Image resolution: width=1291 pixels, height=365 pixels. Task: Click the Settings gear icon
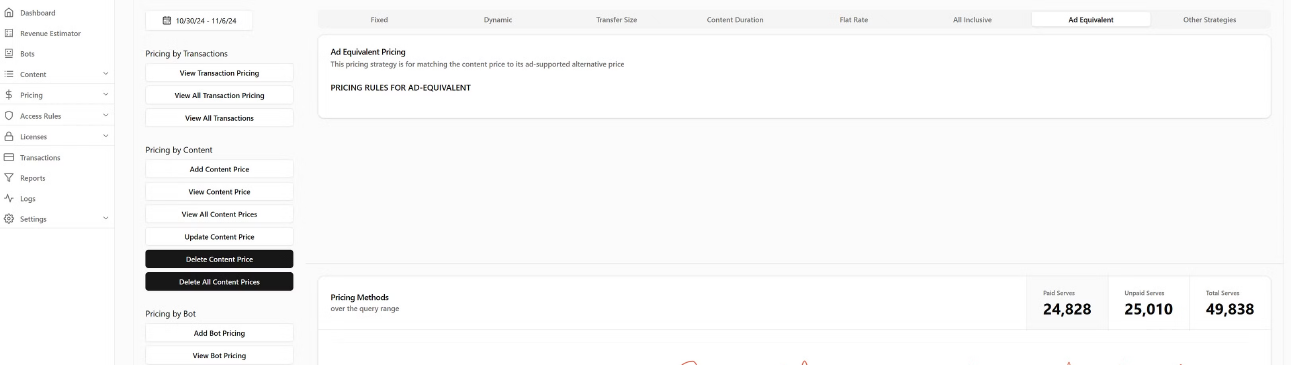(9, 219)
